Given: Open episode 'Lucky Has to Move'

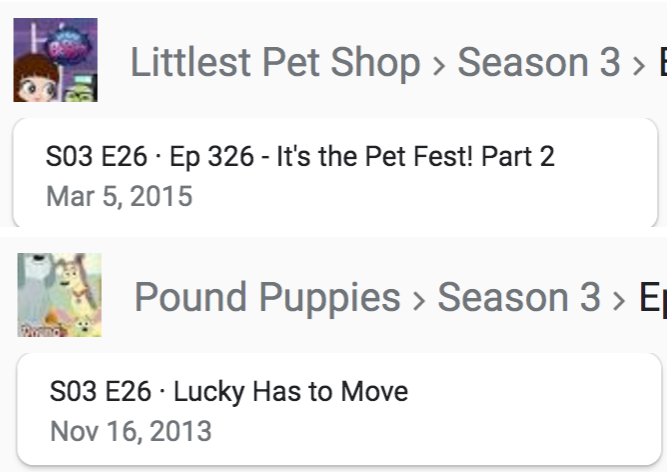Looking at the screenshot, I should (291, 391).
